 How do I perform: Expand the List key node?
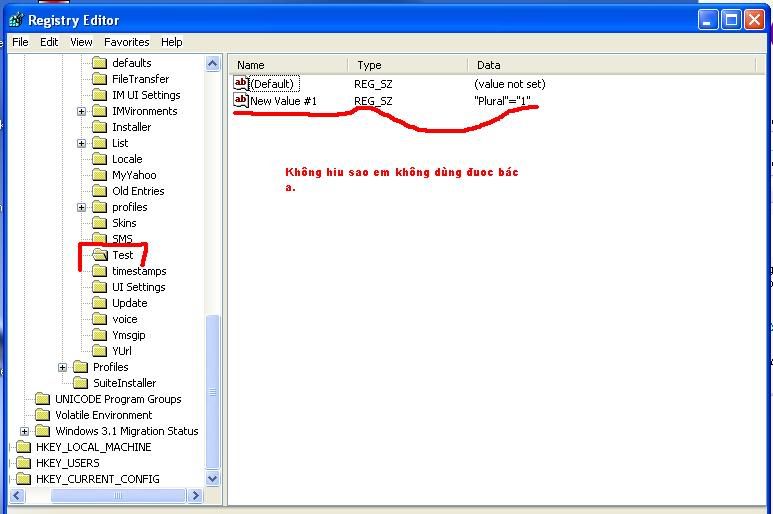(82, 143)
